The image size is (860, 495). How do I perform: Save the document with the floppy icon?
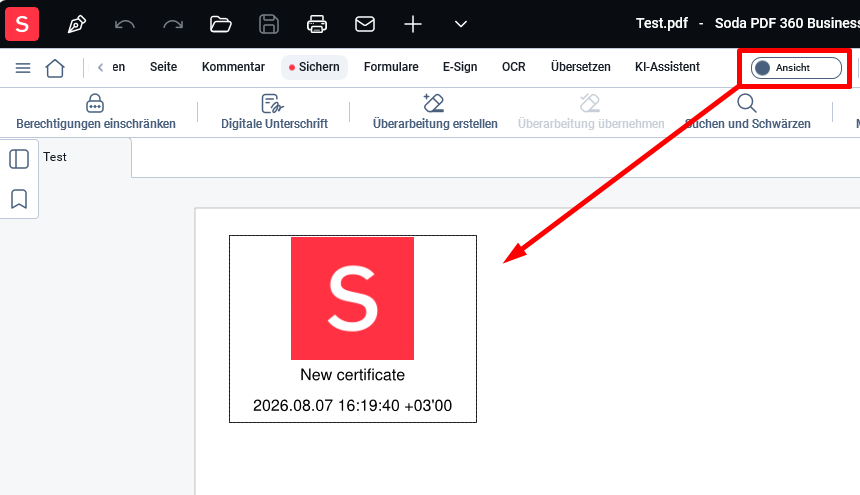click(269, 24)
